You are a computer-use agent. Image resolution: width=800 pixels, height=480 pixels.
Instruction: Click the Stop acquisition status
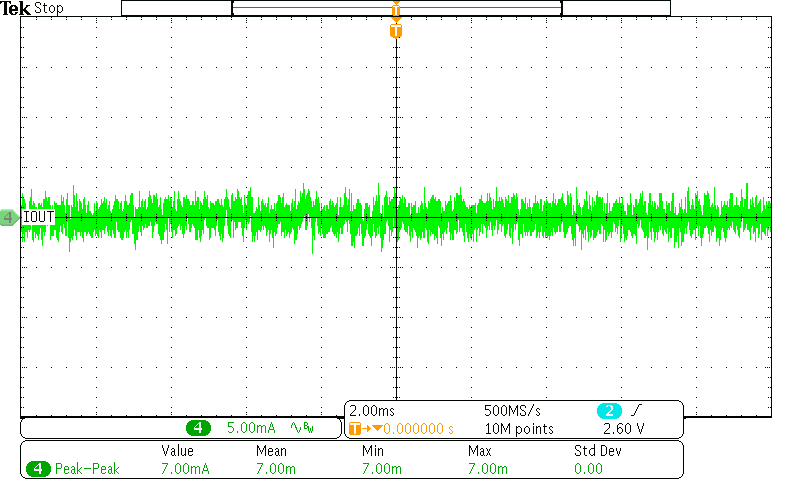pos(48,8)
